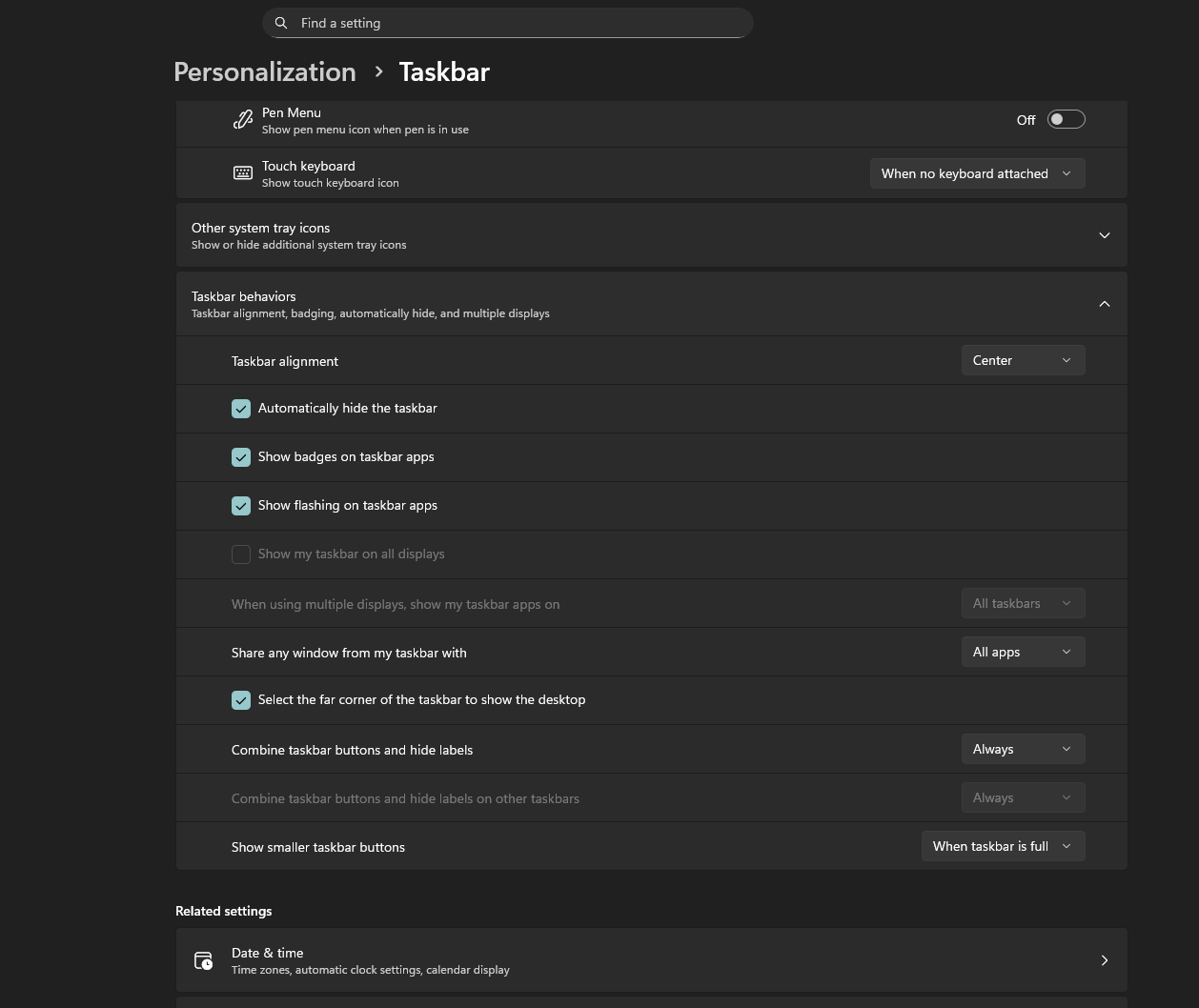Viewport: 1199px width, 1008px height.
Task: Expand Other system tray icons section
Action: click(x=1104, y=235)
